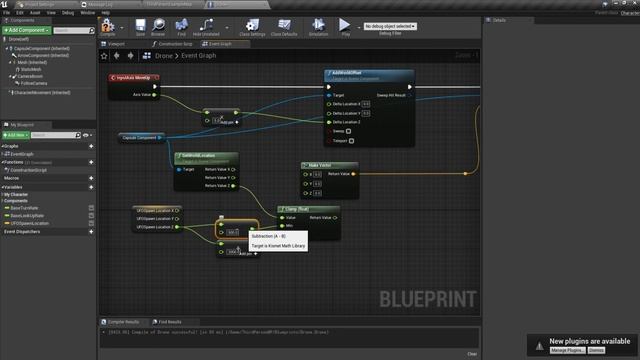This screenshot has width=640, height=360.
Task: Click the graph navigate forward arrow
Action: tap(131, 56)
